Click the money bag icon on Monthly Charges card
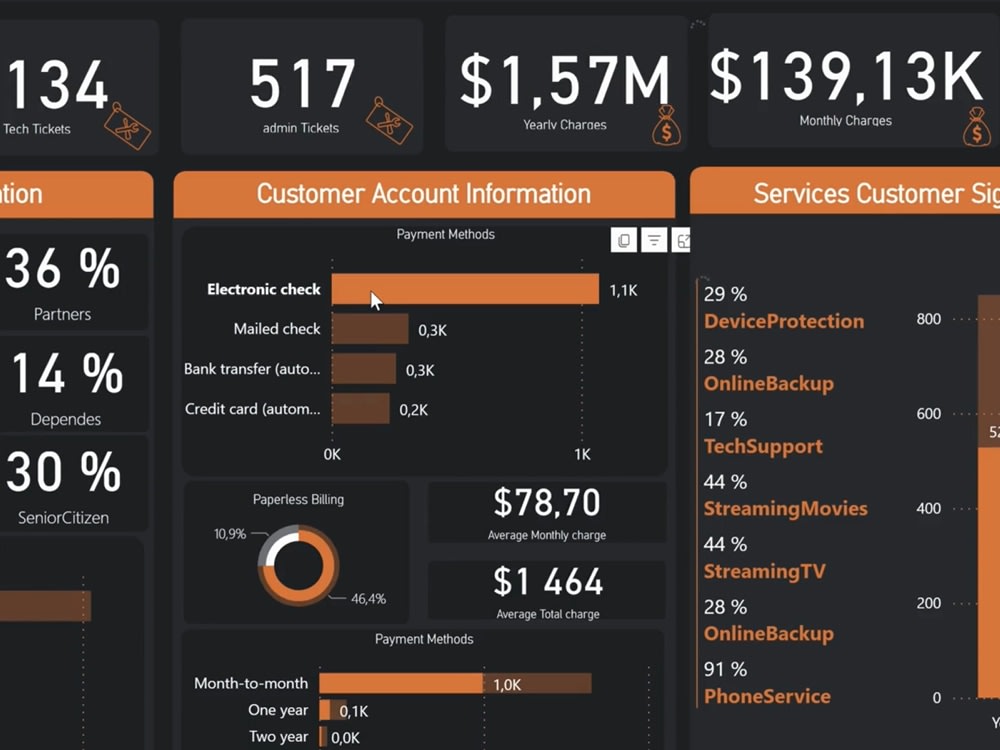The width and height of the screenshot is (1000, 750). pos(977,127)
